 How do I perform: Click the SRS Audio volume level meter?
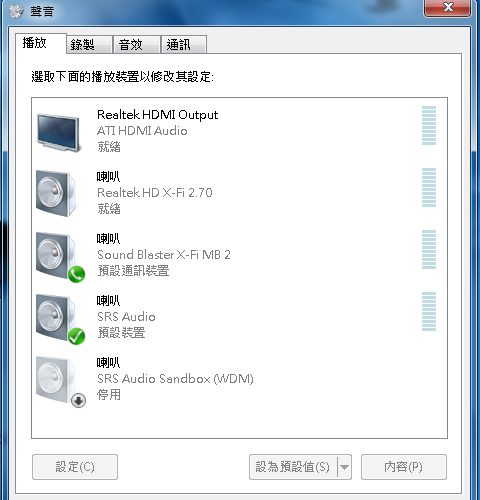(x=429, y=311)
